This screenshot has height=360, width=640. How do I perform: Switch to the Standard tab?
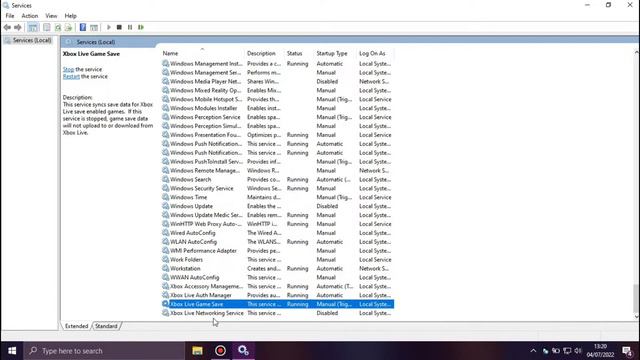pos(106,326)
